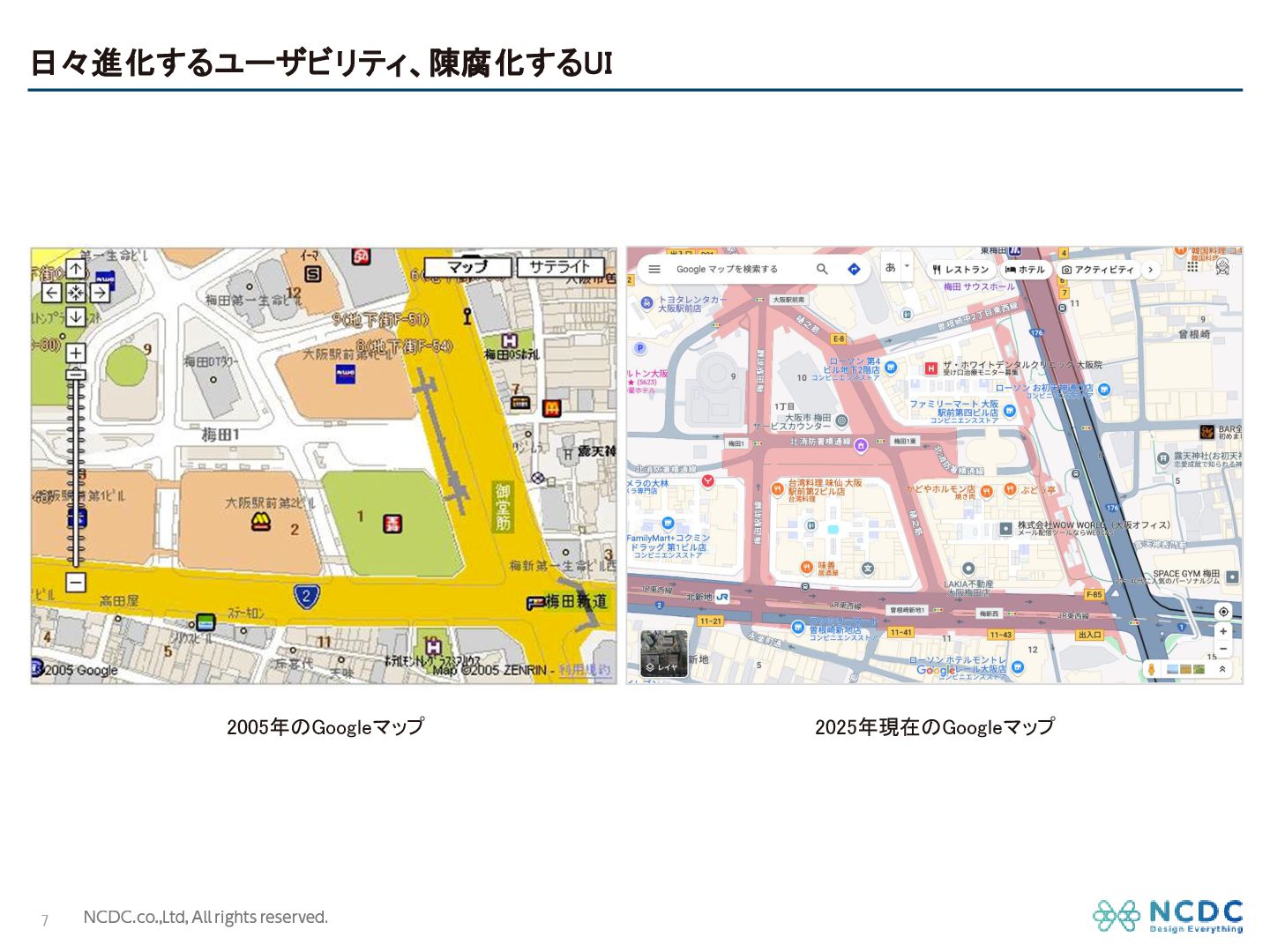This screenshot has height=952, width=1270.
Task: Click the blue directions icon
Action: coord(854,269)
